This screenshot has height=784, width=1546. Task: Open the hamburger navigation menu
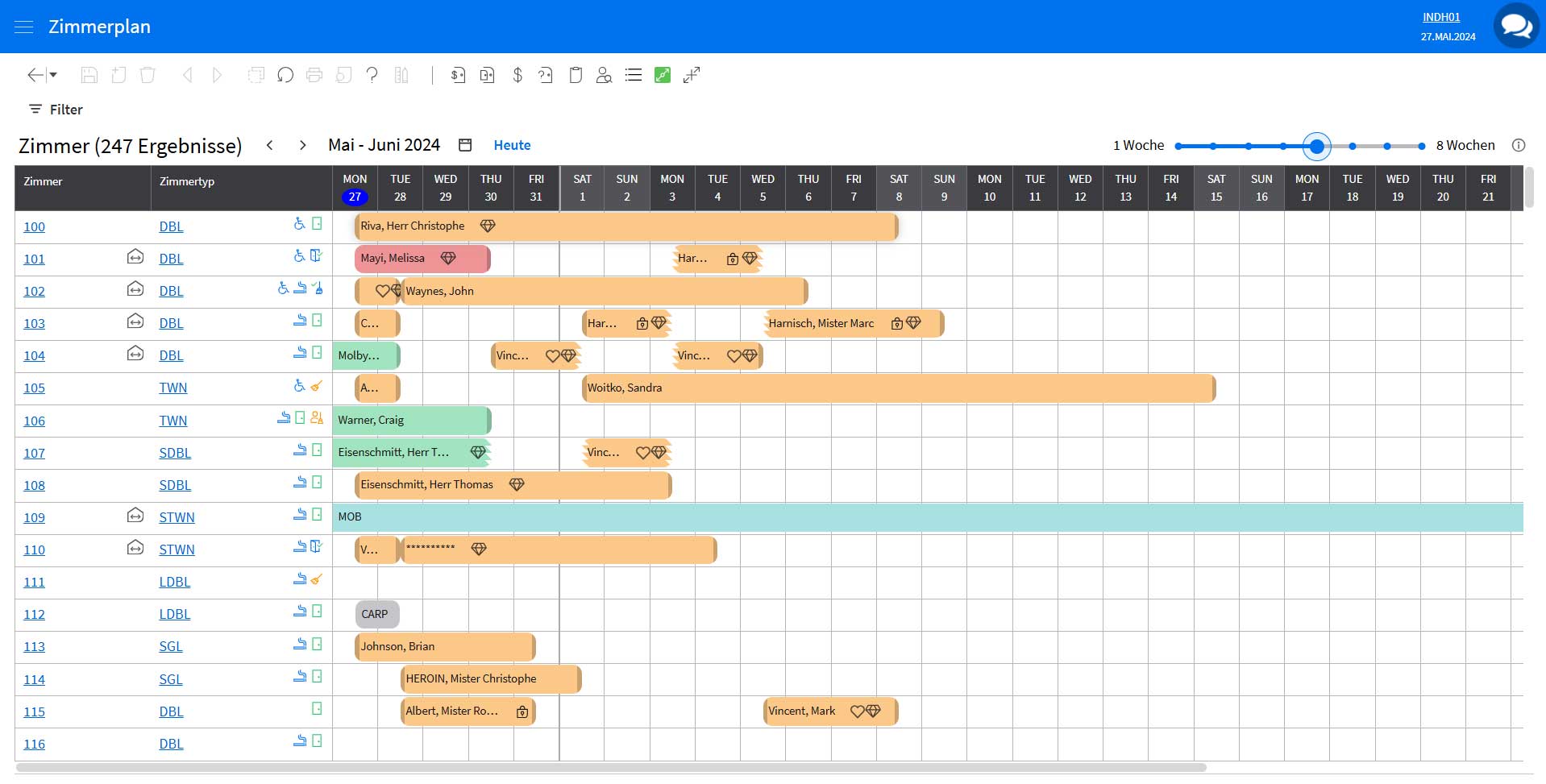24,27
